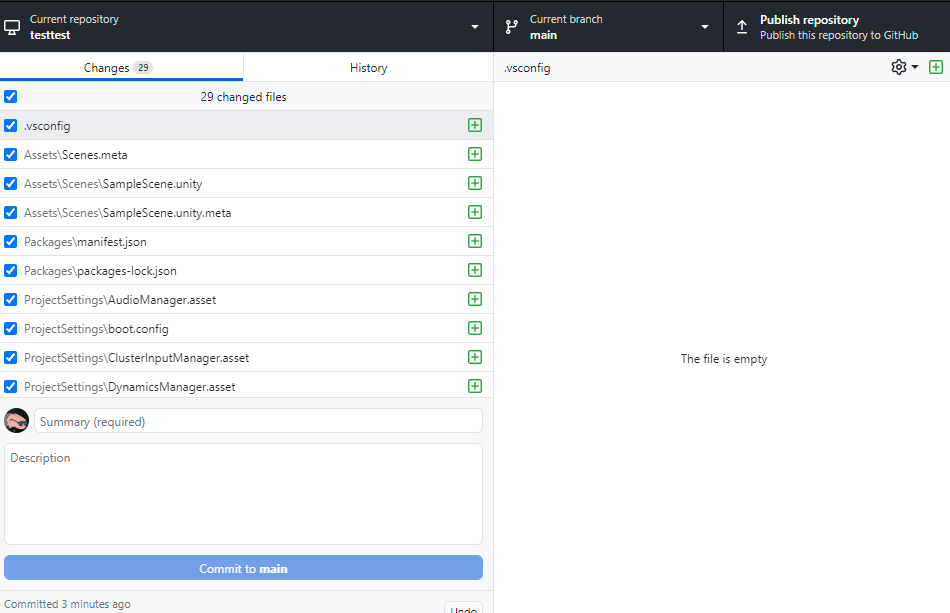Viewport: 950px width, 613px height.
Task: Click the green added-file icon beside .vsconfig
Action: coord(474,125)
